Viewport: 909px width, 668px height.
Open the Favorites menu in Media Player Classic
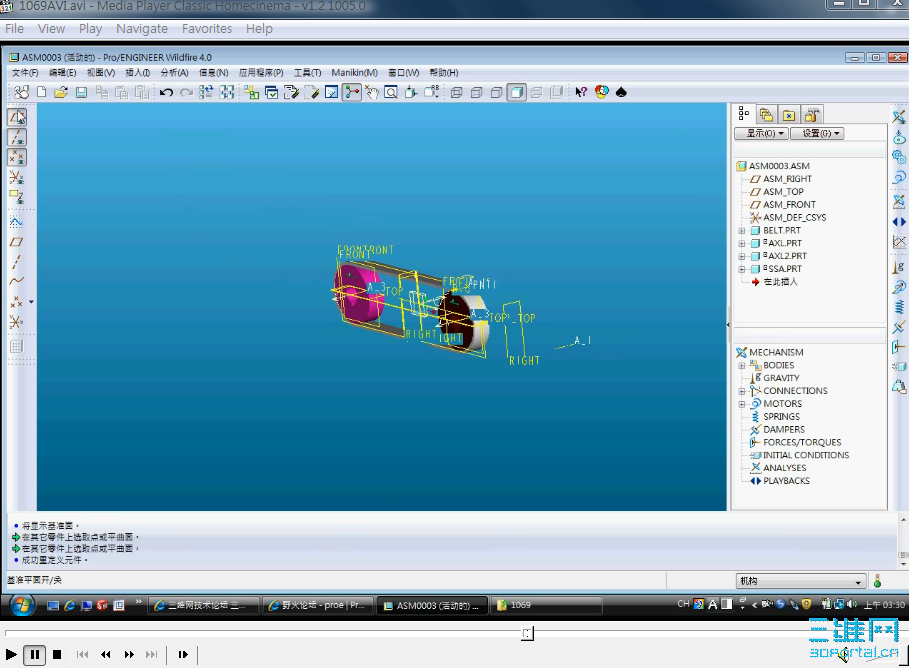(207, 28)
